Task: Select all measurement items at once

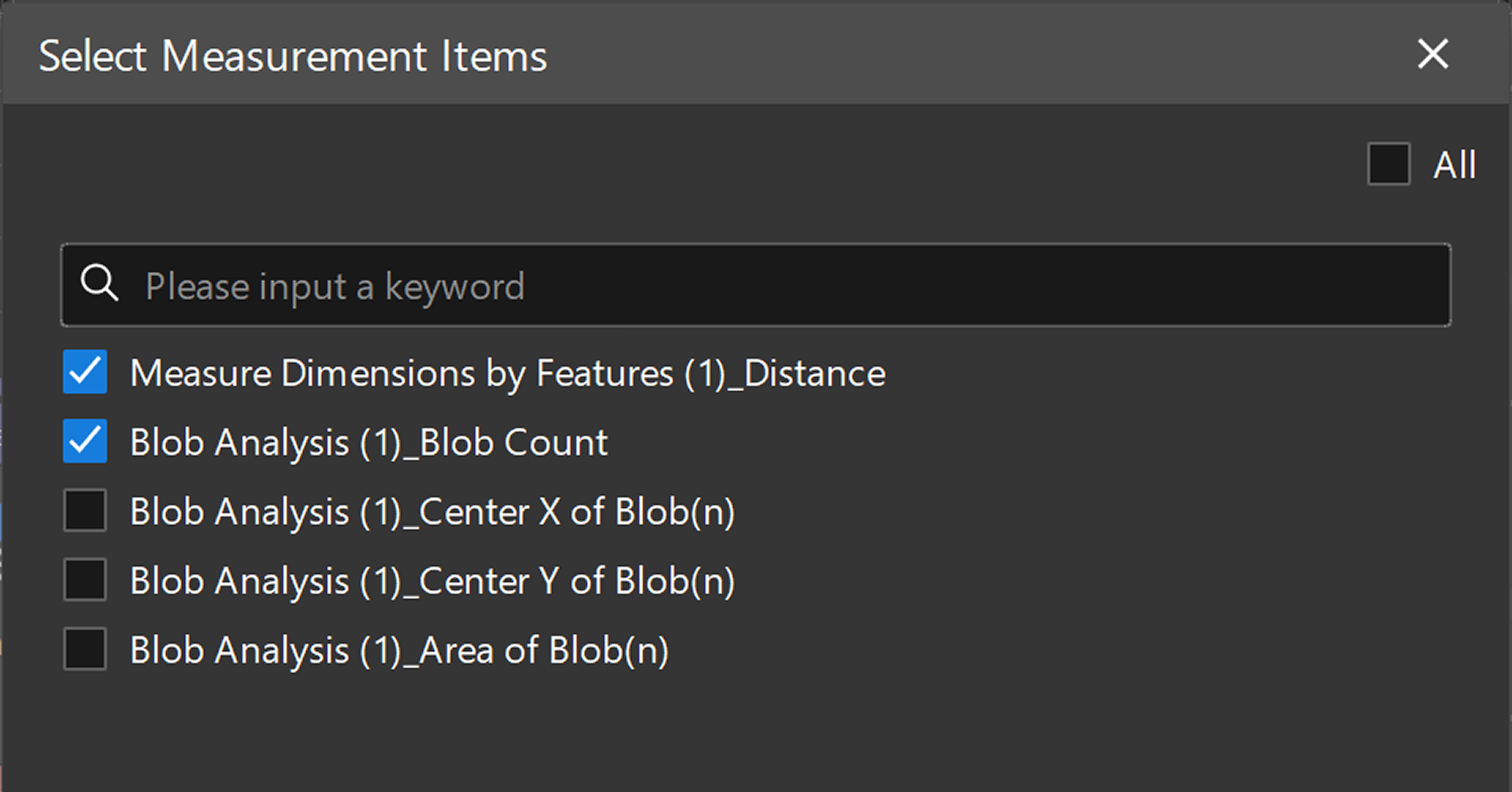Action: [x=1388, y=165]
